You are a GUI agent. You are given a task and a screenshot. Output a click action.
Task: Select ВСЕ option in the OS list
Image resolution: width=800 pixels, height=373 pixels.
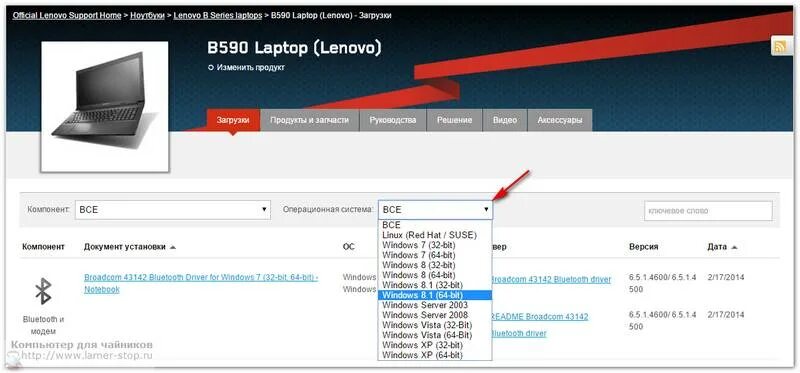(435, 225)
